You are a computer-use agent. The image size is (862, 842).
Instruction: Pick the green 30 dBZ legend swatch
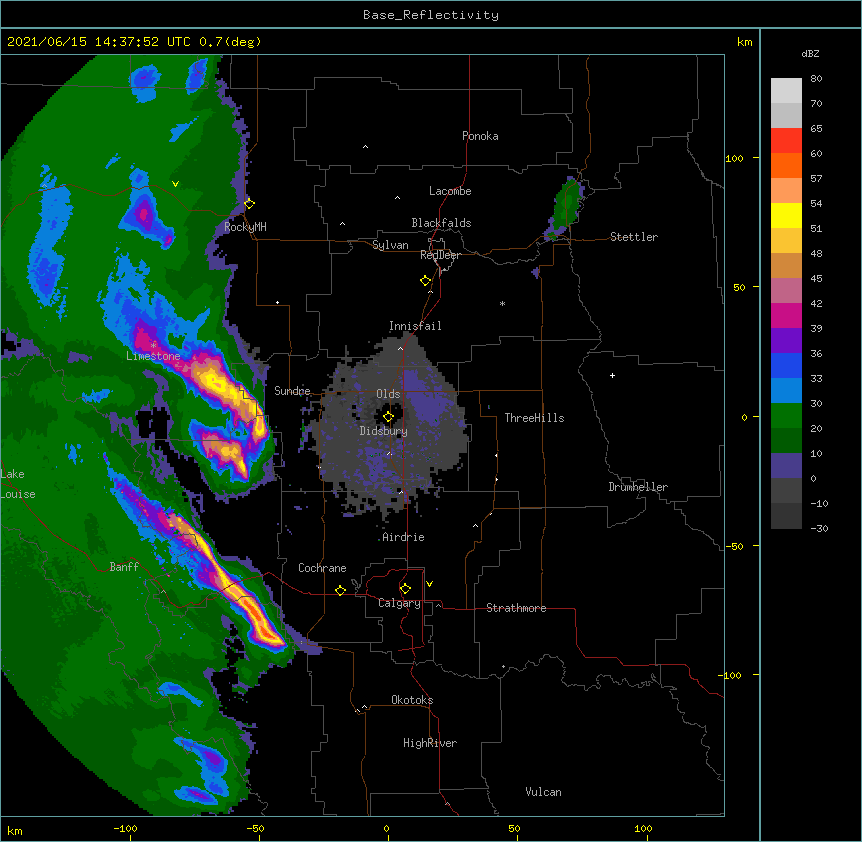(x=786, y=416)
